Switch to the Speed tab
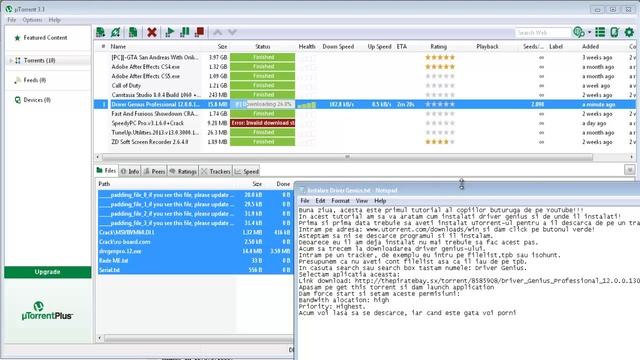 (x=247, y=171)
